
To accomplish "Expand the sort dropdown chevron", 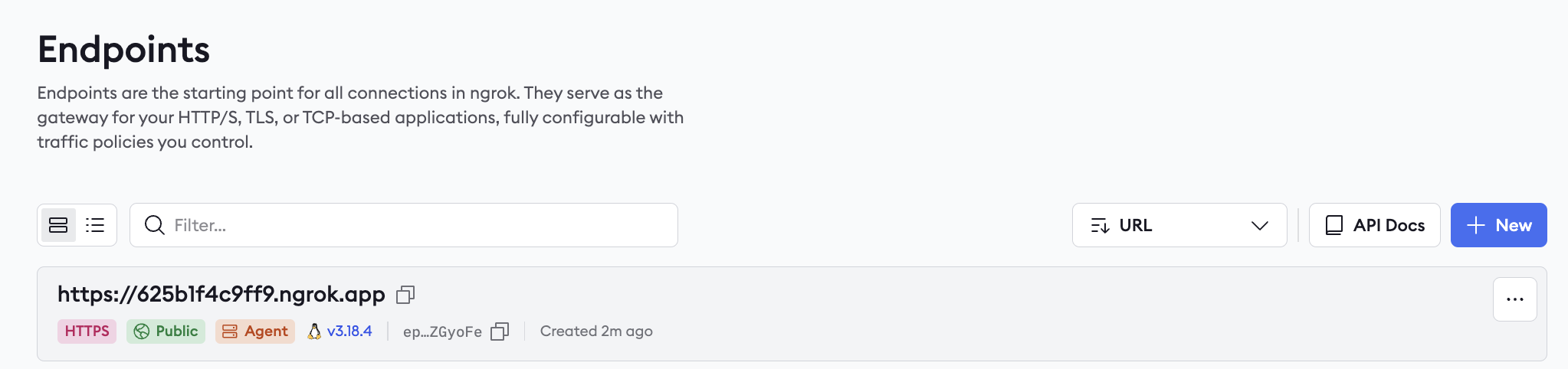I will pyautogui.click(x=1260, y=225).
